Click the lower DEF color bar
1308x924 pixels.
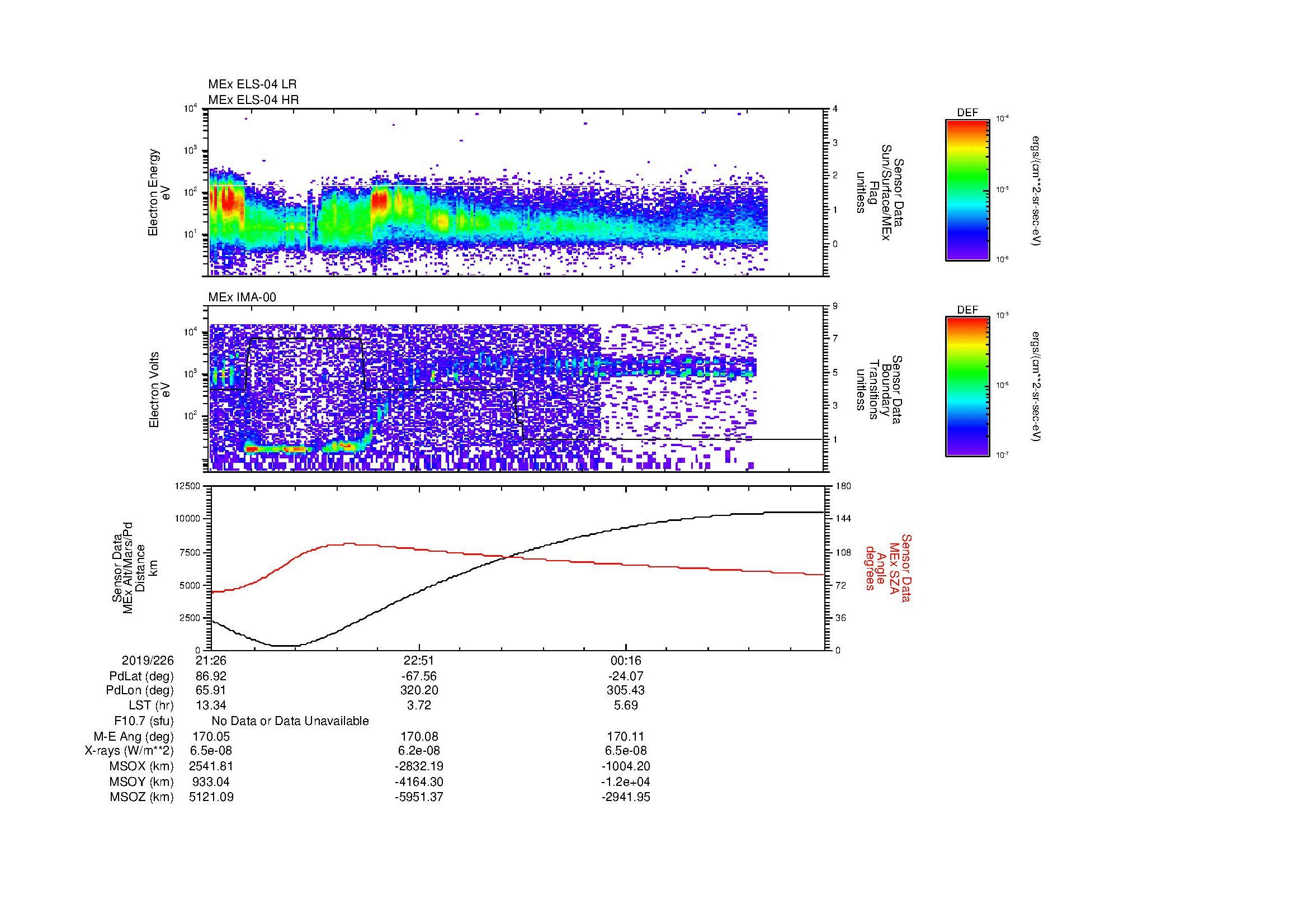967,387
